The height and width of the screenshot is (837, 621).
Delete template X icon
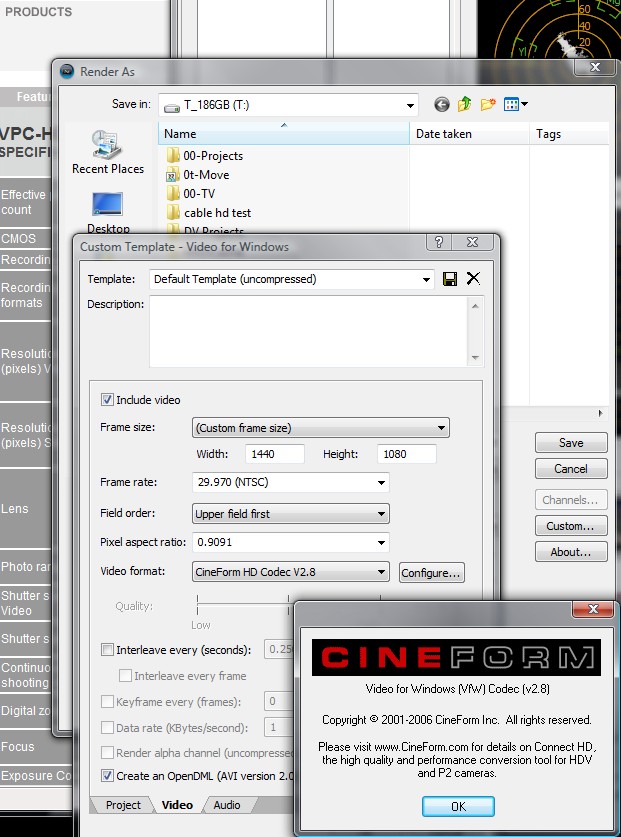click(473, 278)
